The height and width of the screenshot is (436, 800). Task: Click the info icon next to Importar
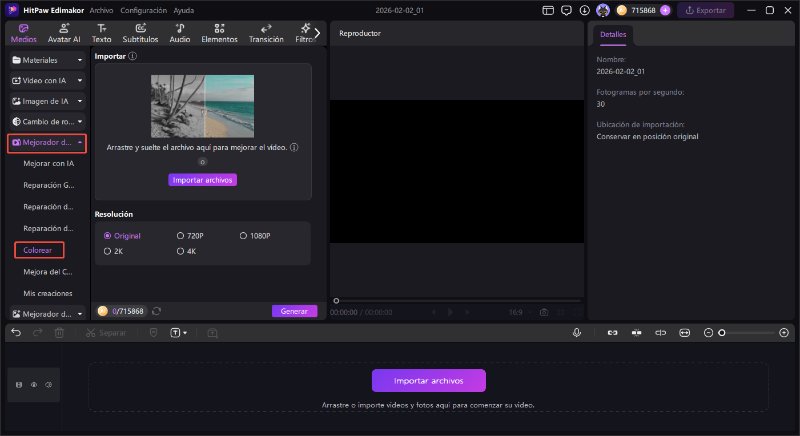[x=133, y=56]
